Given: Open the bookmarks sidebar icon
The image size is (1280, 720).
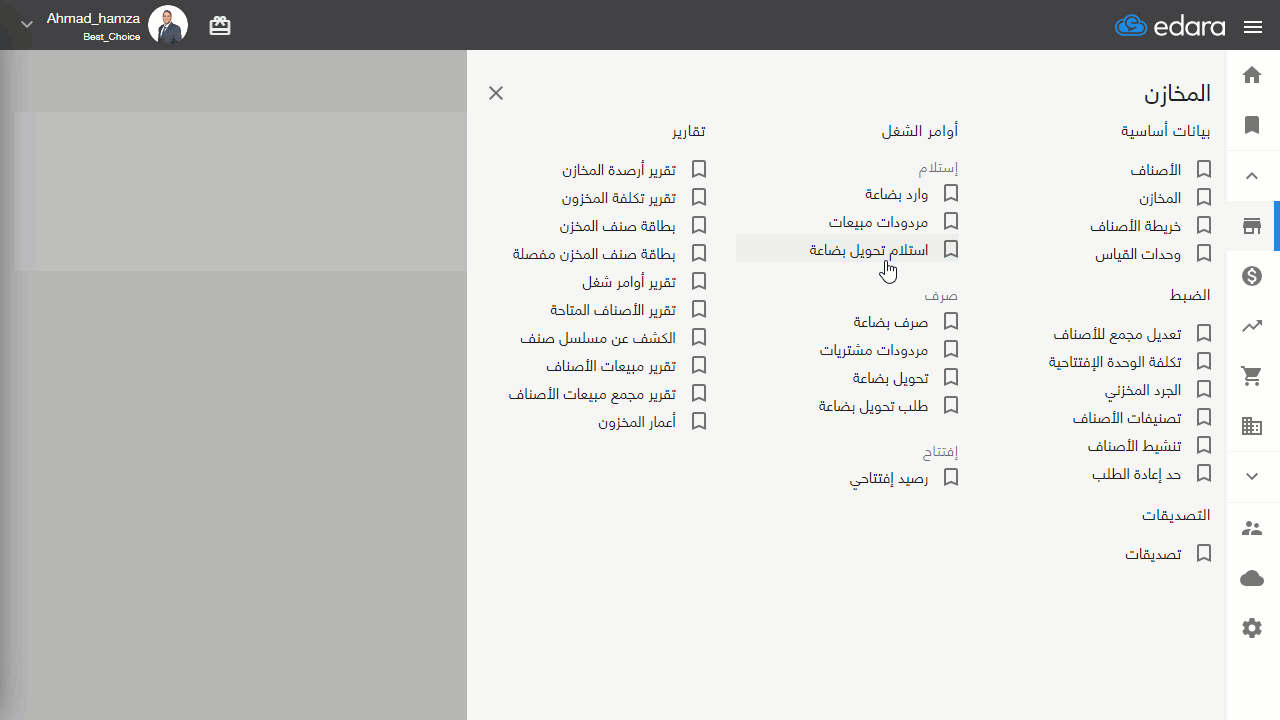Looking at the screenshot, I should click(1252, 125).
